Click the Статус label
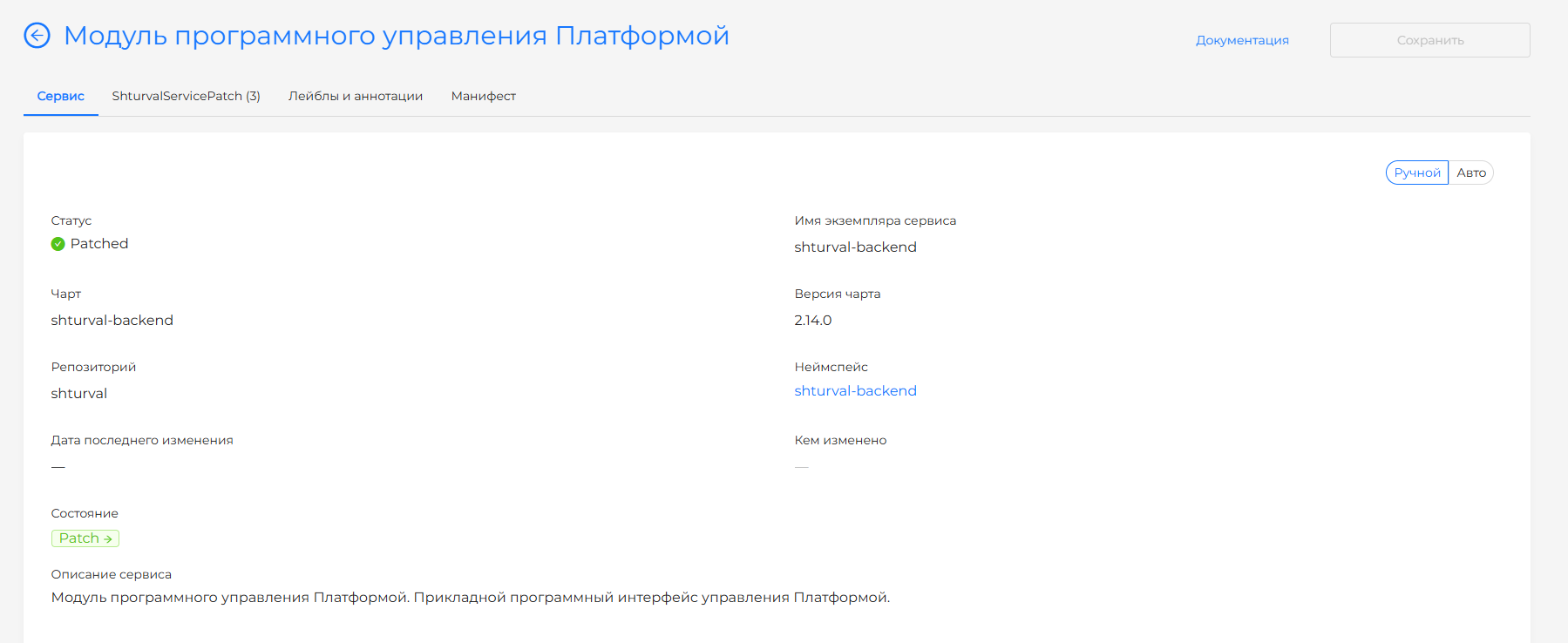 (x=71, y=220)
